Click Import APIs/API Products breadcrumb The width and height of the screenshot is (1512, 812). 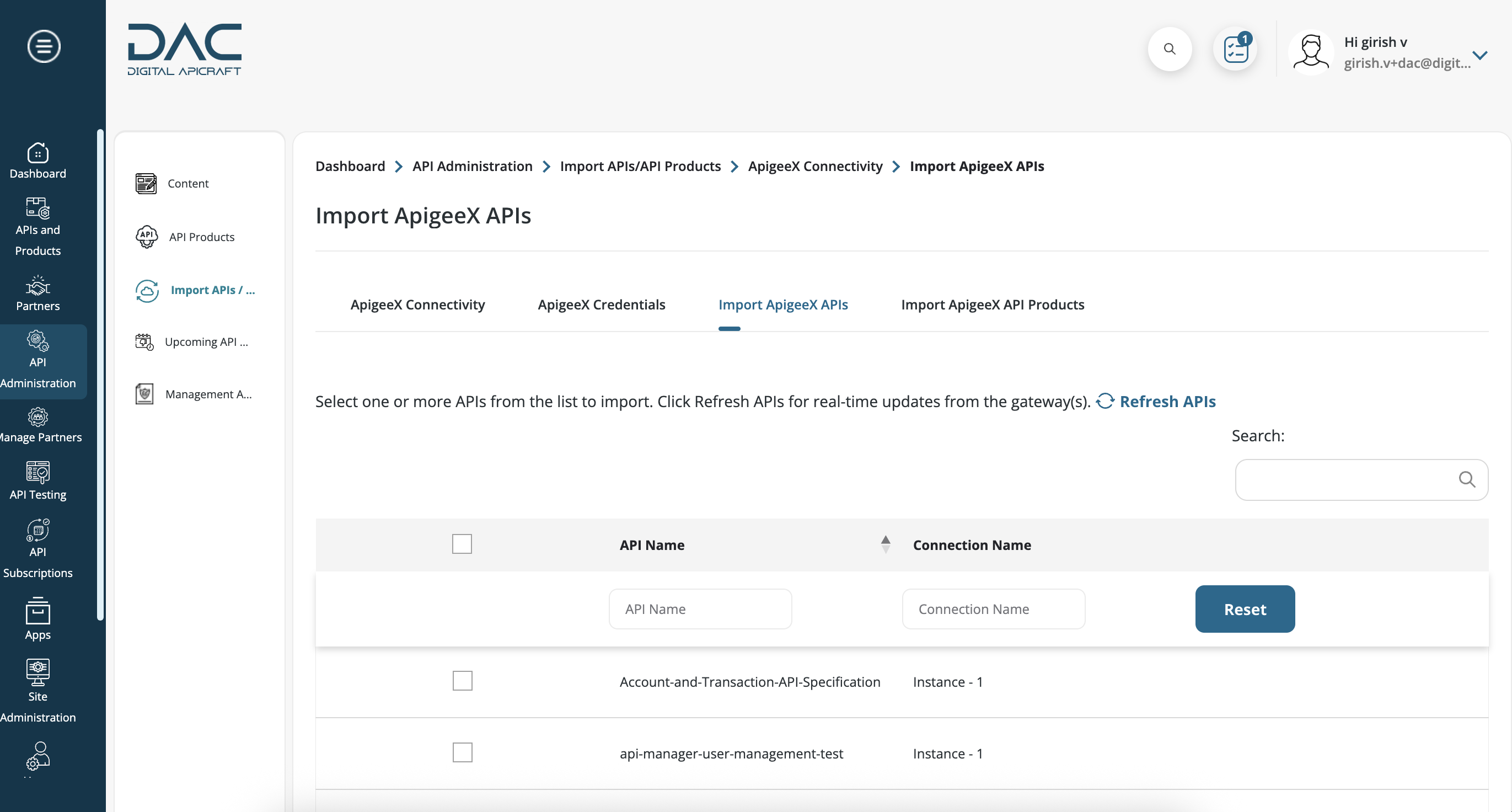(640, 166)
